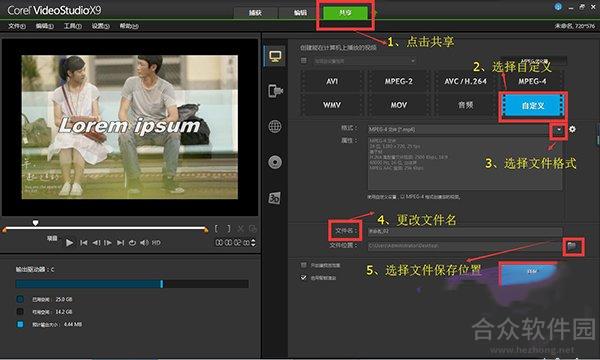Toggle HD preview mode
The image size is (600, 360).
[156, 243]
